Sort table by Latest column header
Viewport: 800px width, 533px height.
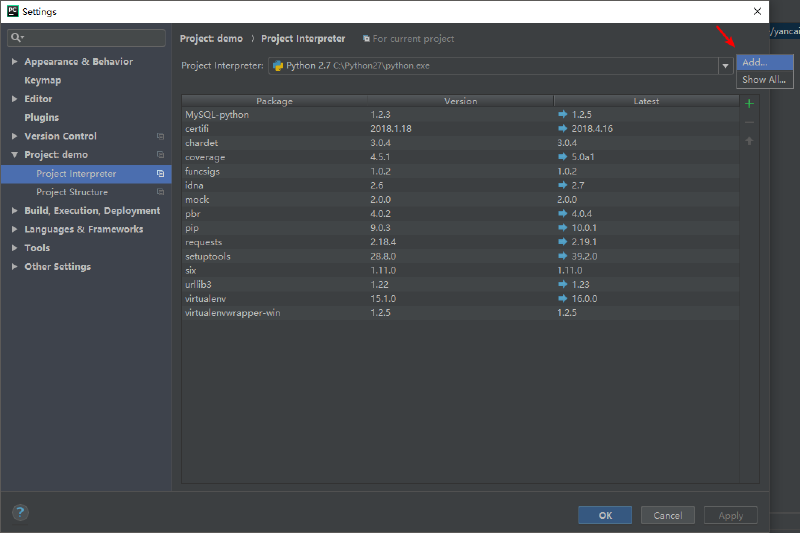pyautogui.click(x=646, y=101)
